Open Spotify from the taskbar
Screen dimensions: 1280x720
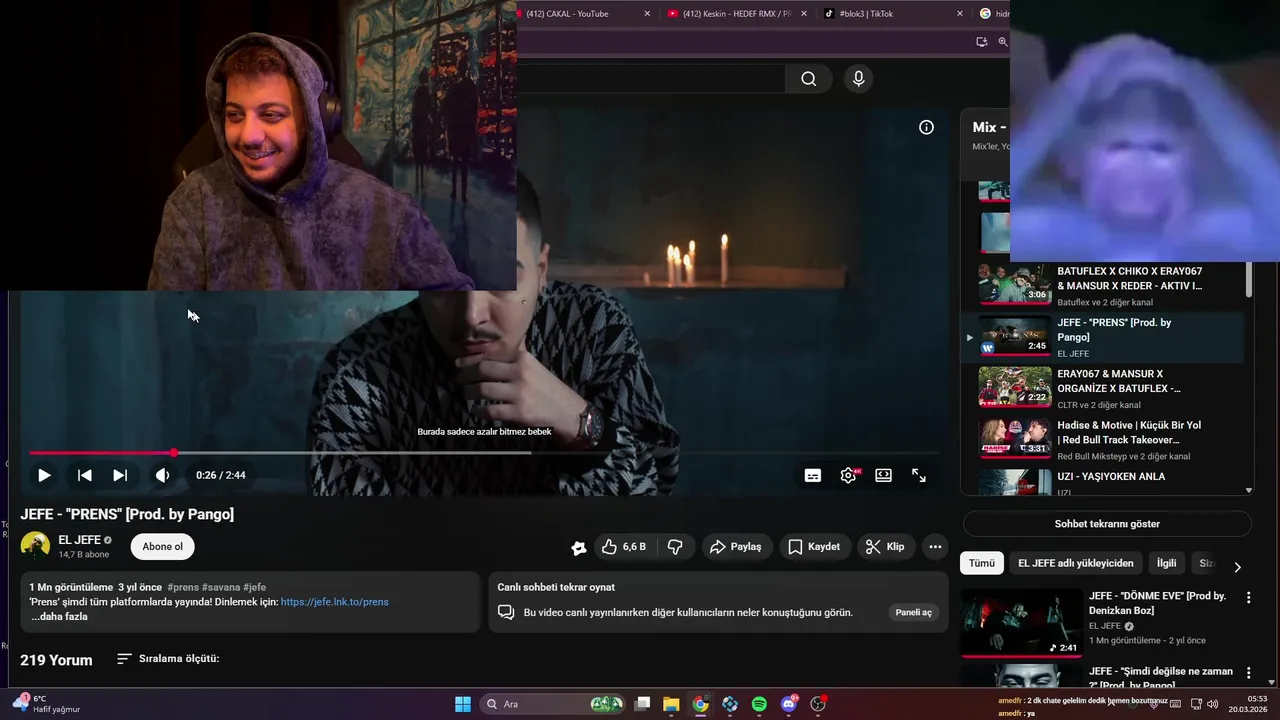coord(759,704)
